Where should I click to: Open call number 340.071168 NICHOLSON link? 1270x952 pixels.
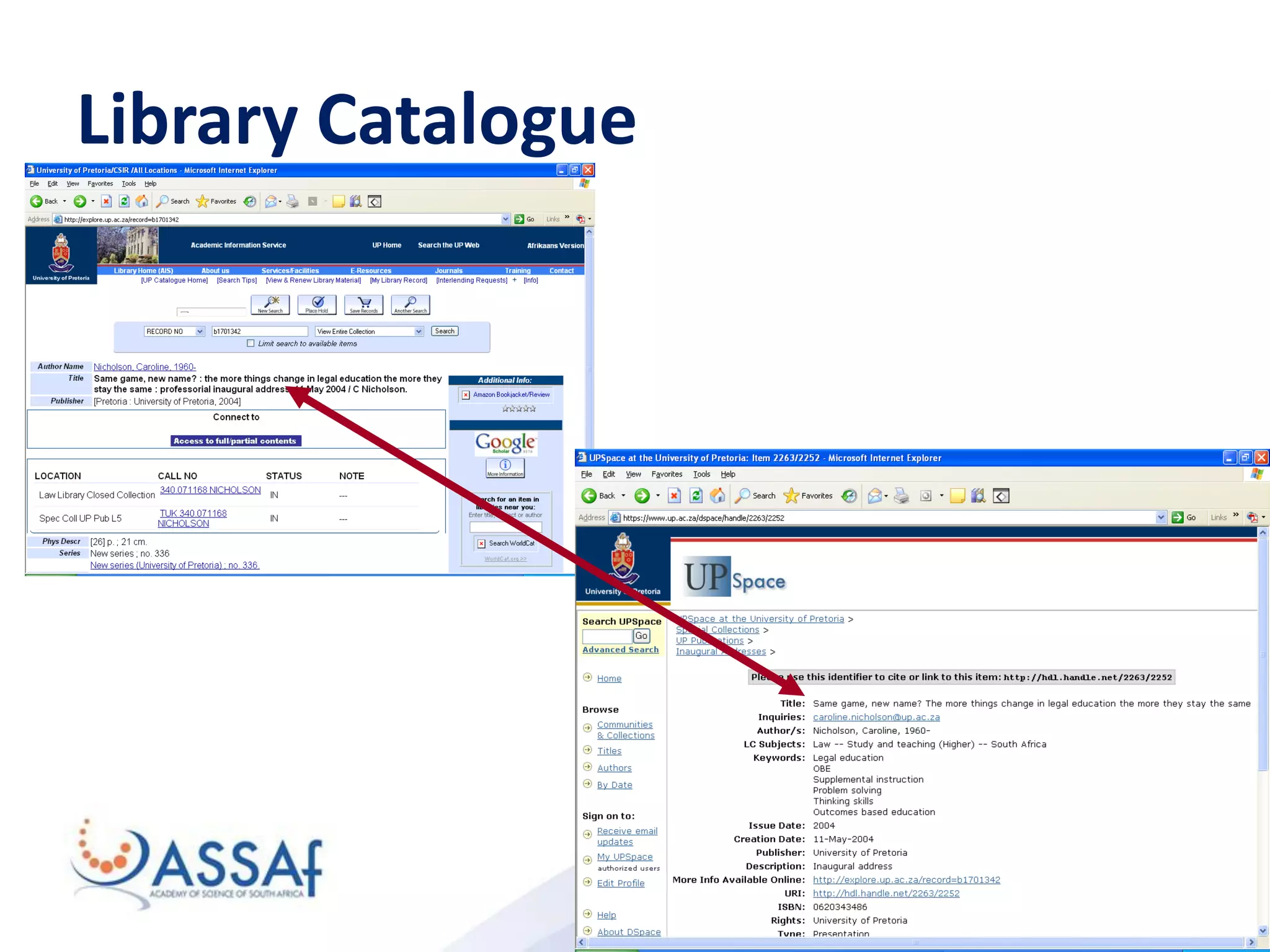point(210,490)
